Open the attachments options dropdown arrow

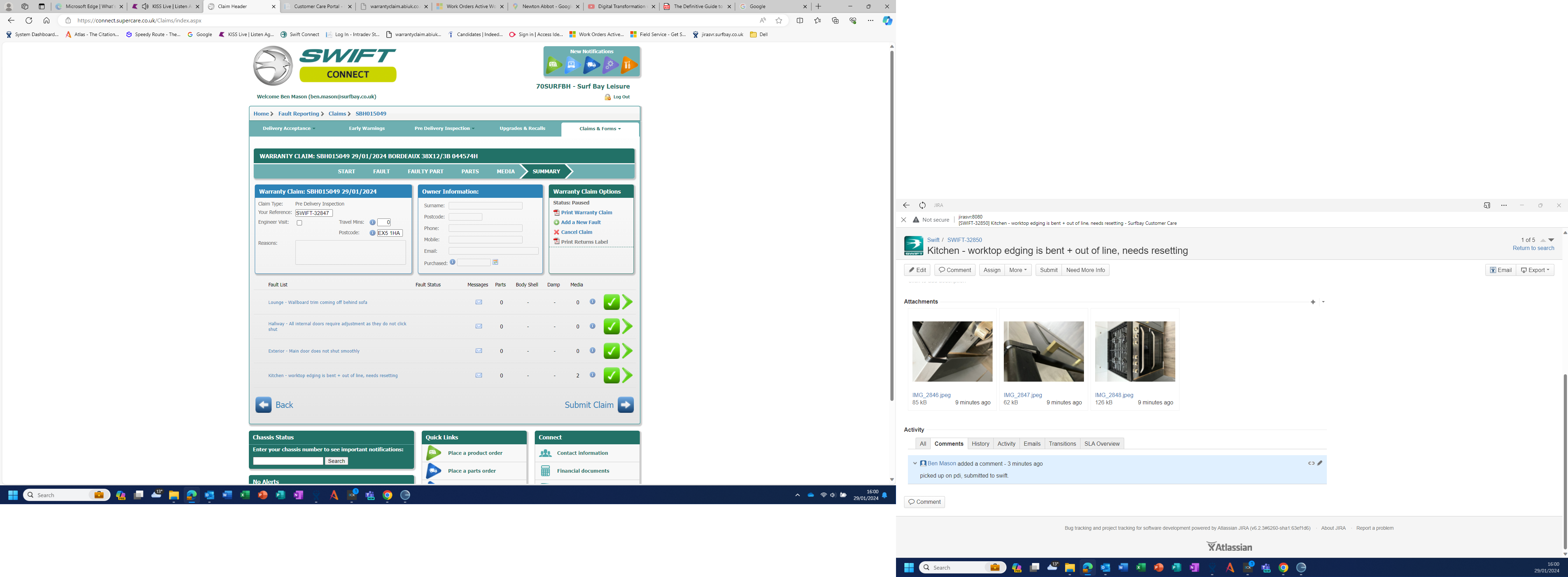(x=1323, y=302)
